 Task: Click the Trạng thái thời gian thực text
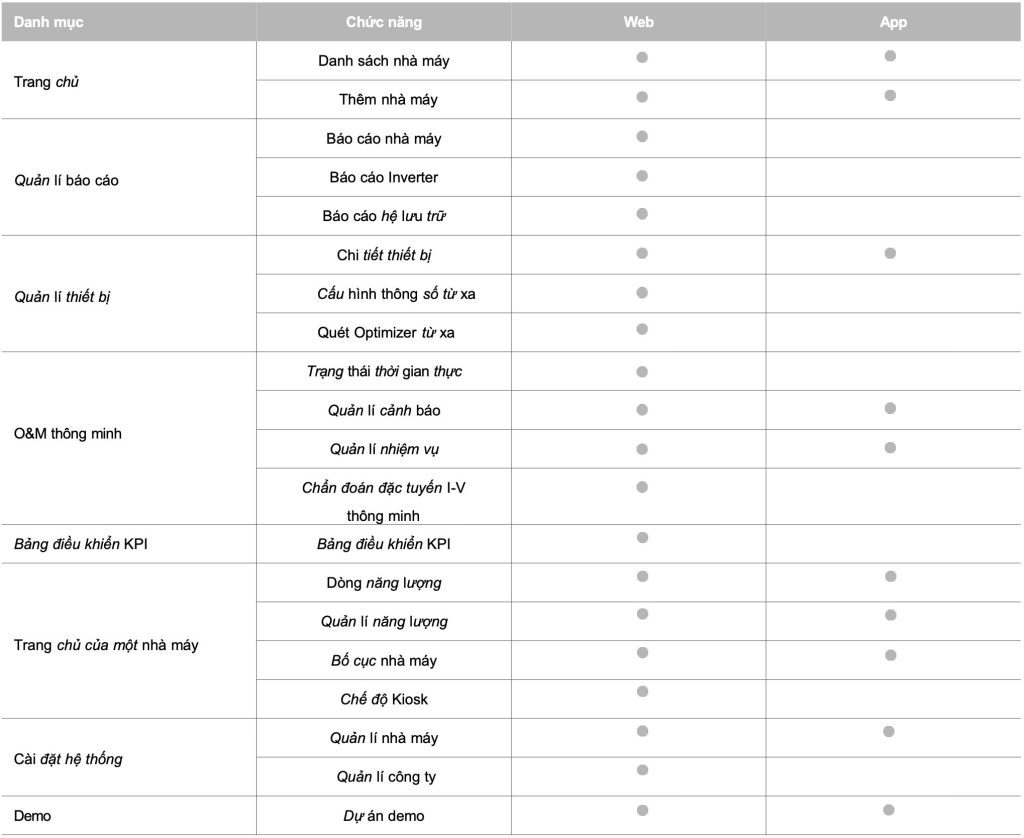384,372
